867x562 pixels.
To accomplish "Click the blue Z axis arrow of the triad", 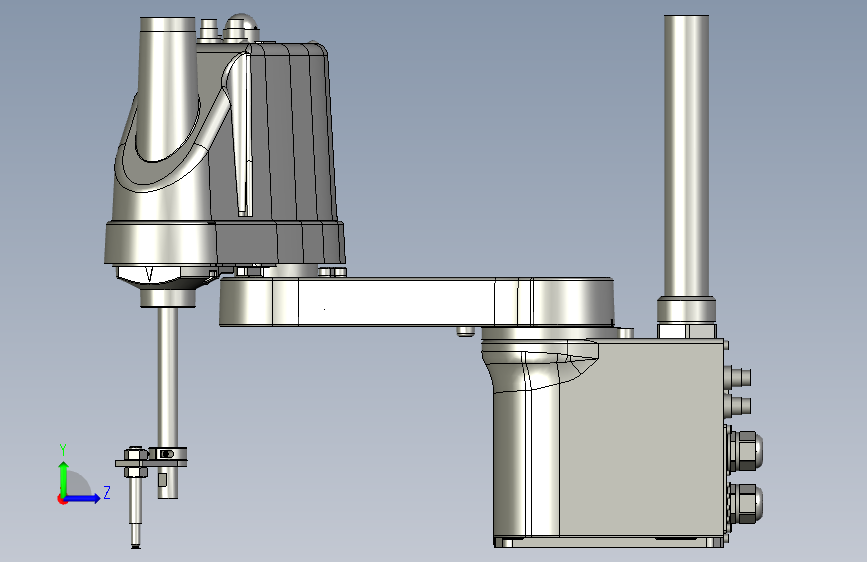I will (x=83, y=498).
